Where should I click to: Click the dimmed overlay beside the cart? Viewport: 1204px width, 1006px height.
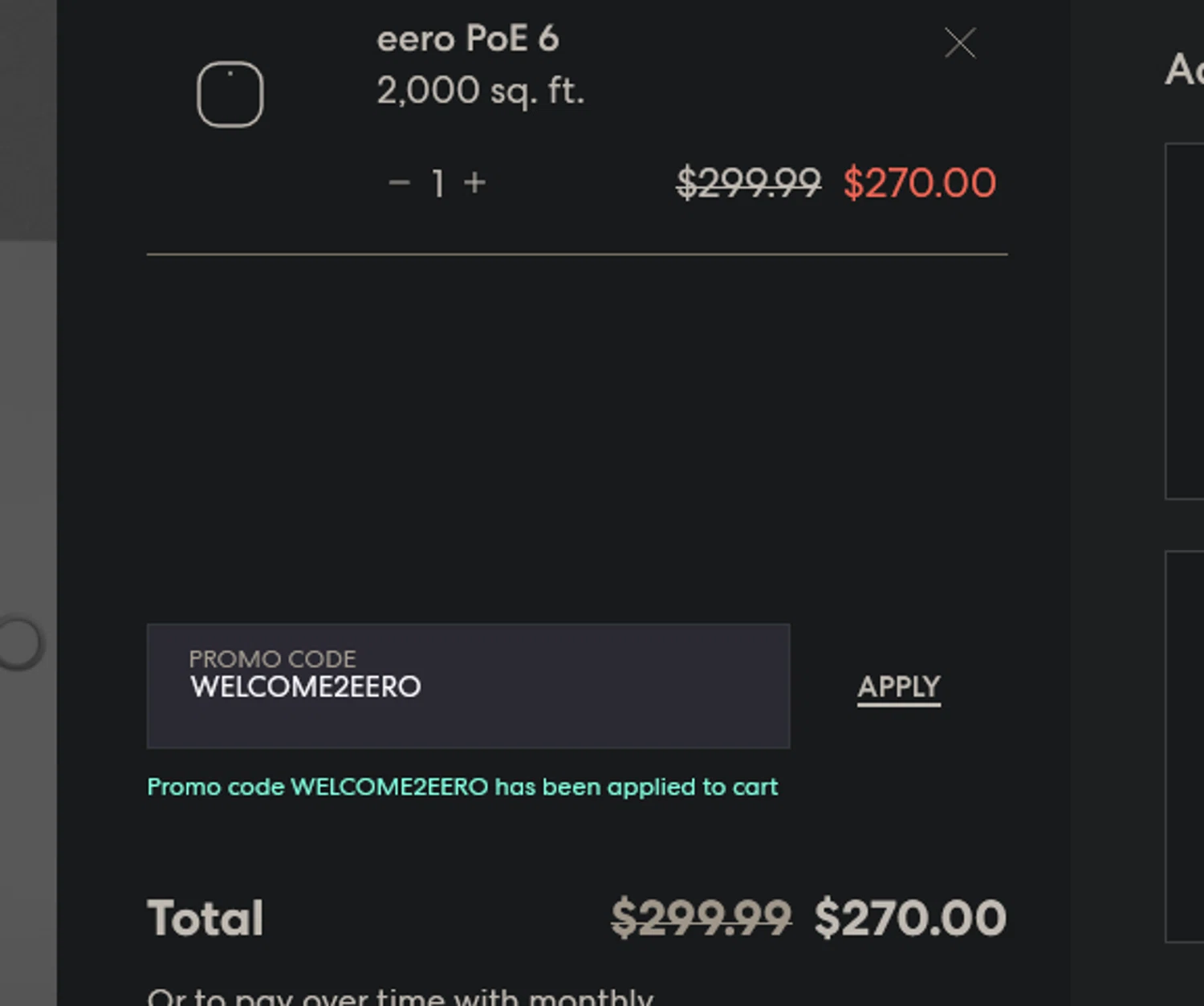coord(28,401)
